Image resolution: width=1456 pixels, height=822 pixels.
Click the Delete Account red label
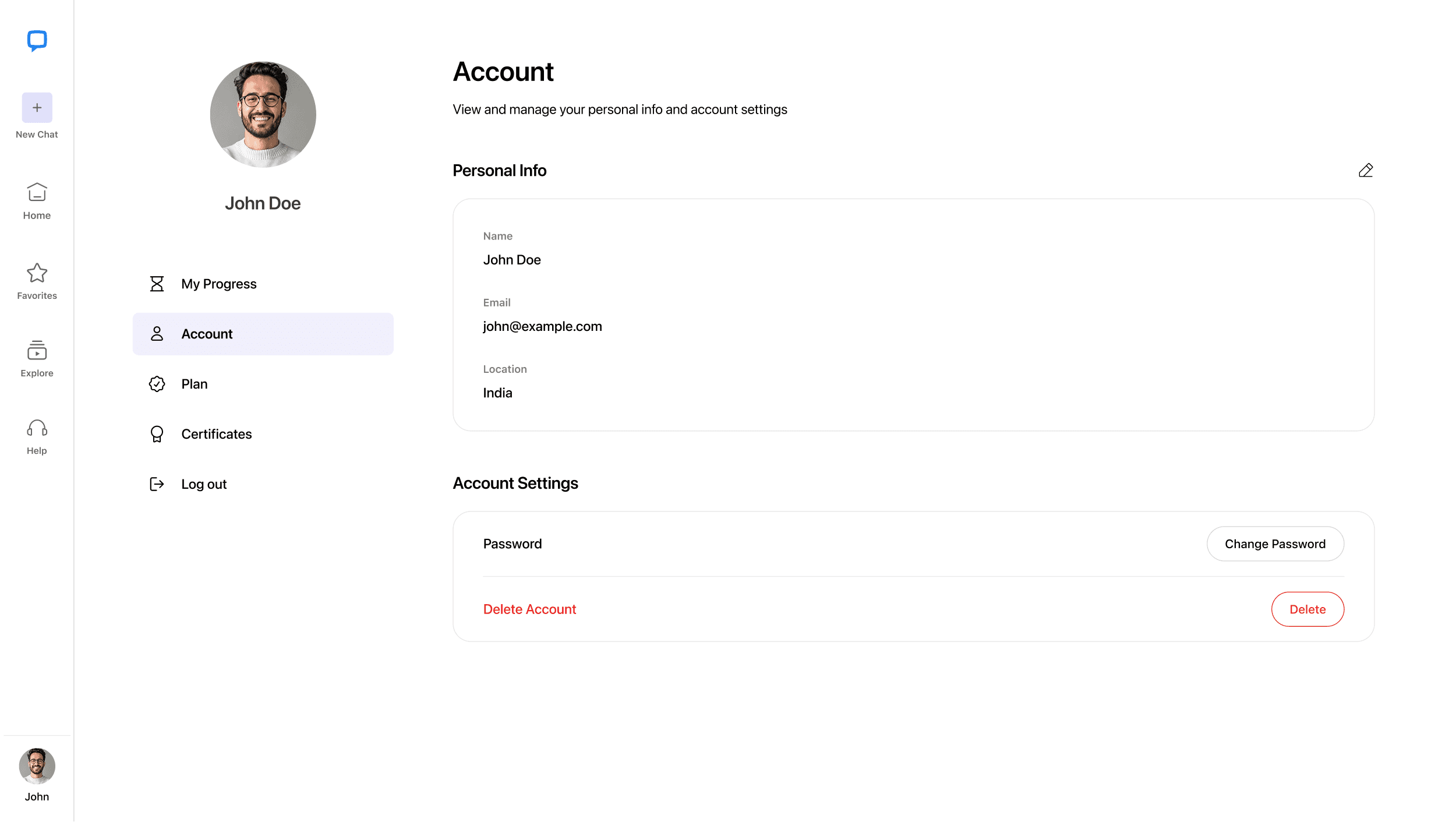point(529,609)
